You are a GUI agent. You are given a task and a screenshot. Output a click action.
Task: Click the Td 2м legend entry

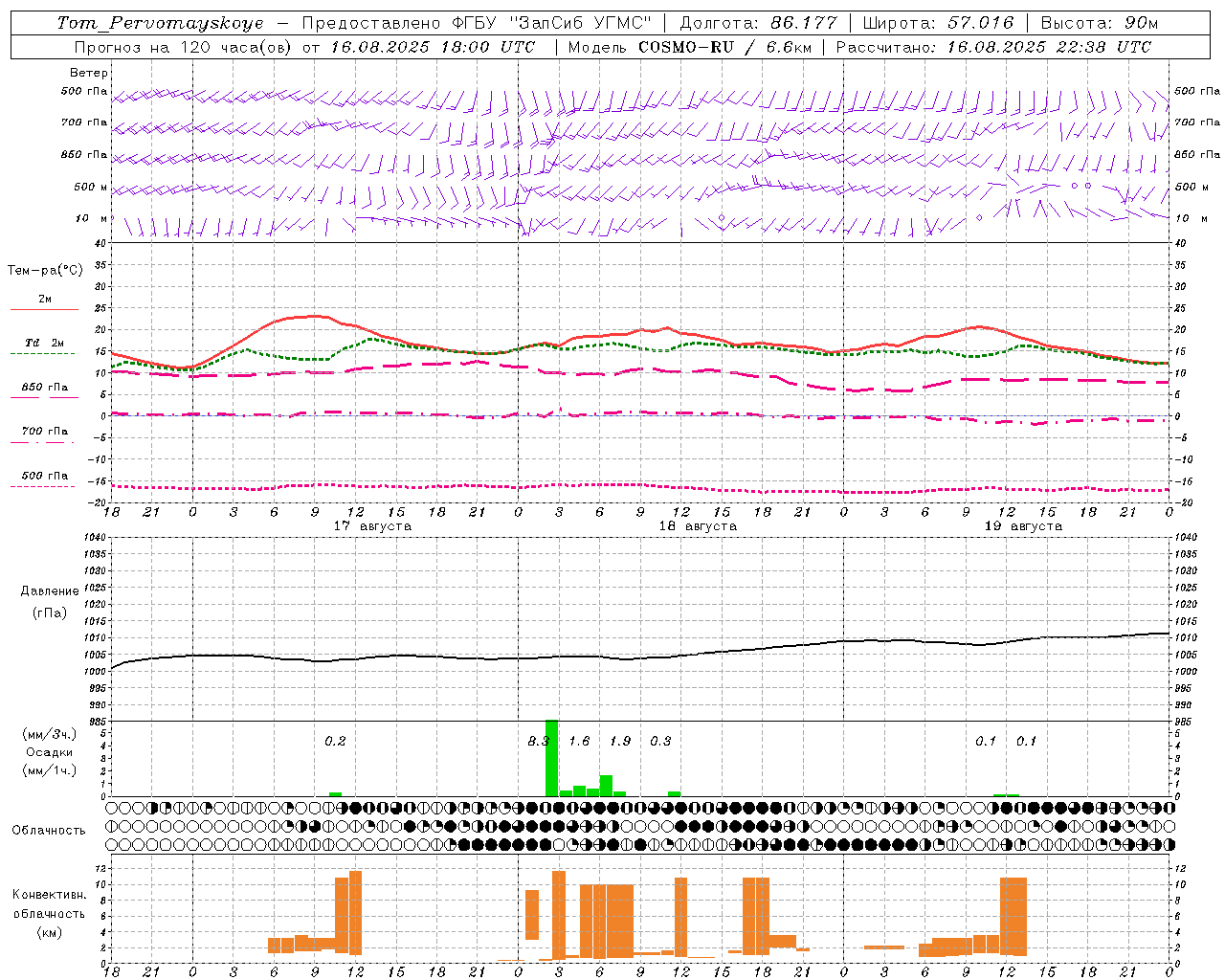[45, 343]
